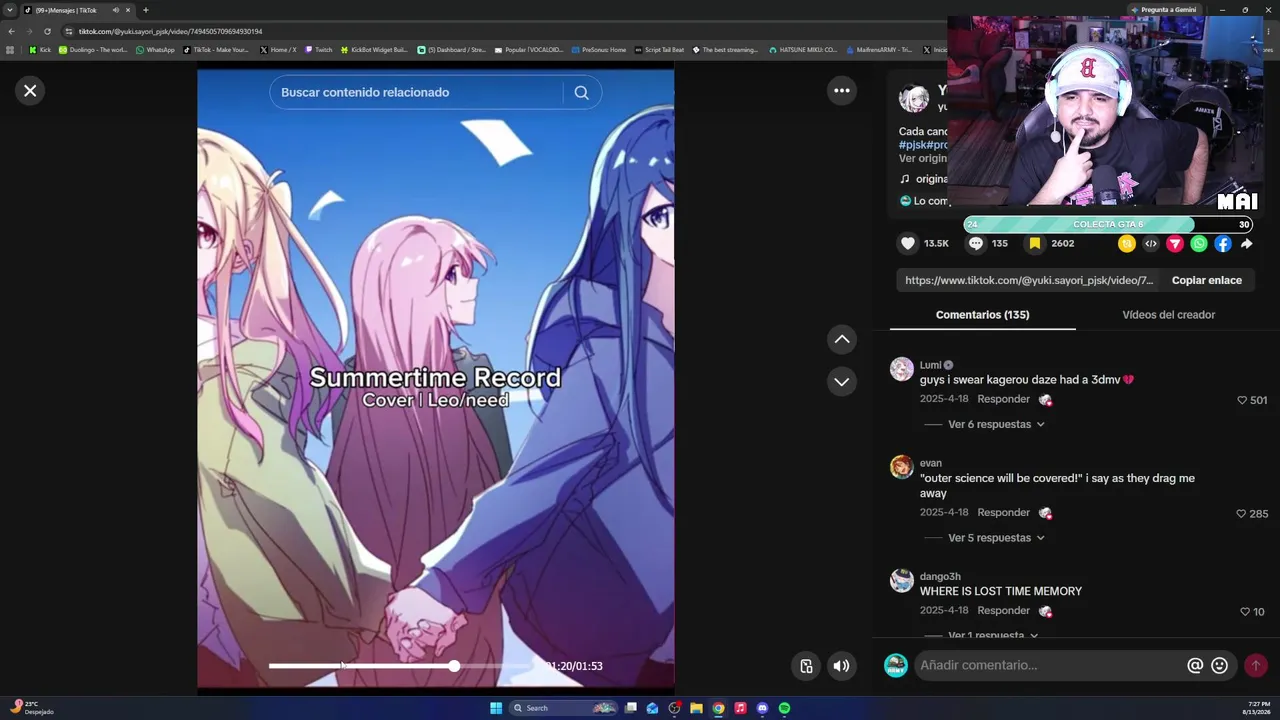Click 'Copiar enlace' button
The image size is (1280, 720).
[1206, 281]
